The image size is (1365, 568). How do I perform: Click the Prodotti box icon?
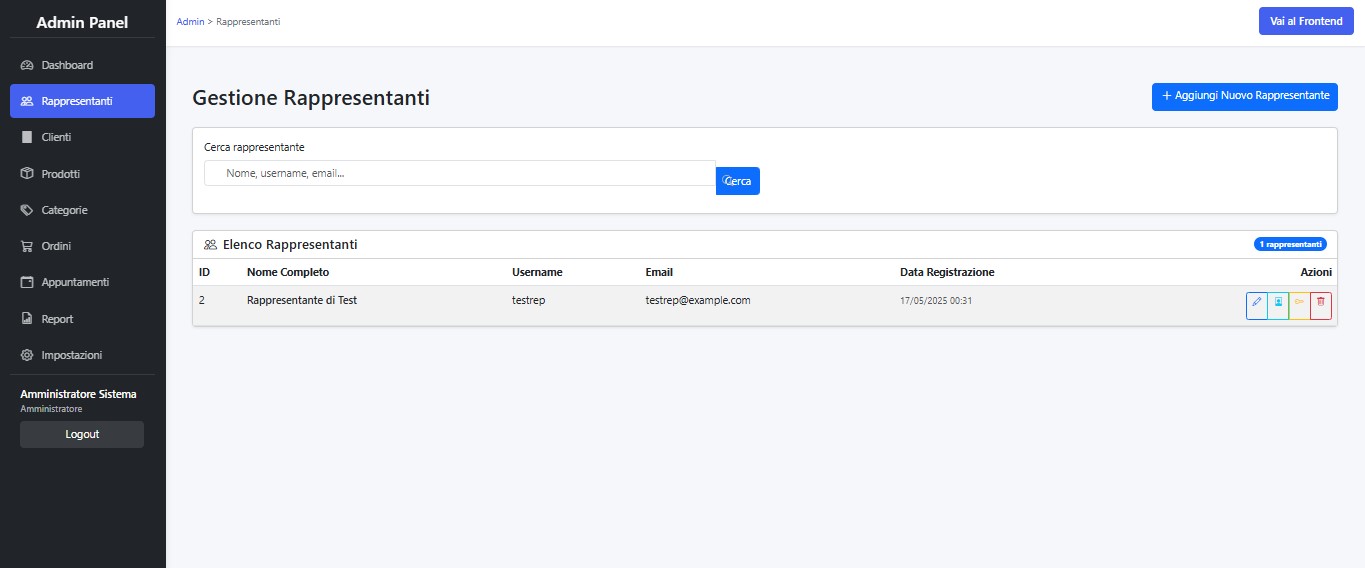[27, 174]
